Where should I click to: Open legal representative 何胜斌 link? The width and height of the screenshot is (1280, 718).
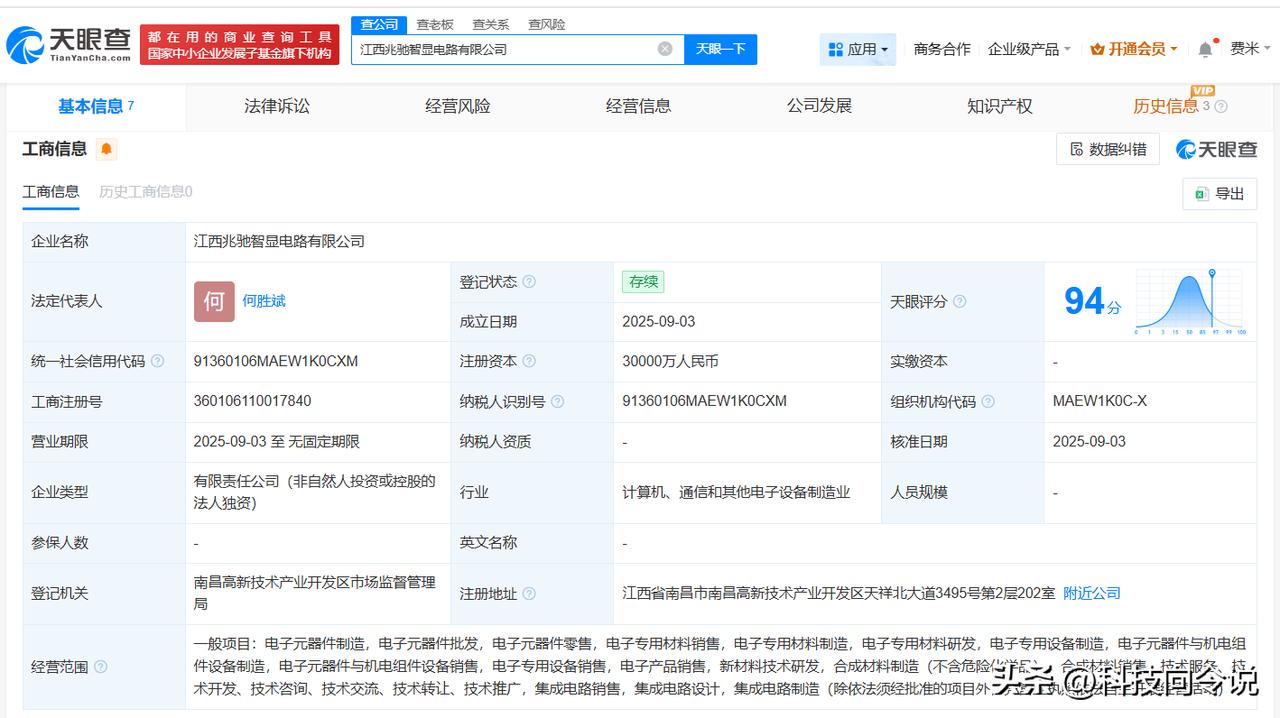point(264,301)
